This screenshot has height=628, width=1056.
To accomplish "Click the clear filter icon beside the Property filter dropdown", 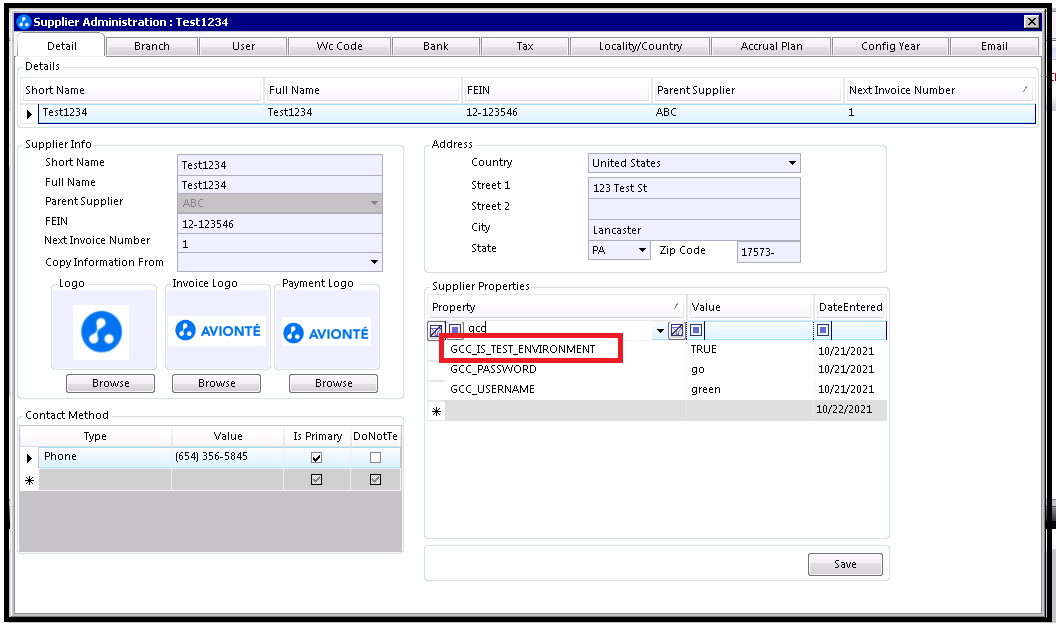I will coord(677,330).
